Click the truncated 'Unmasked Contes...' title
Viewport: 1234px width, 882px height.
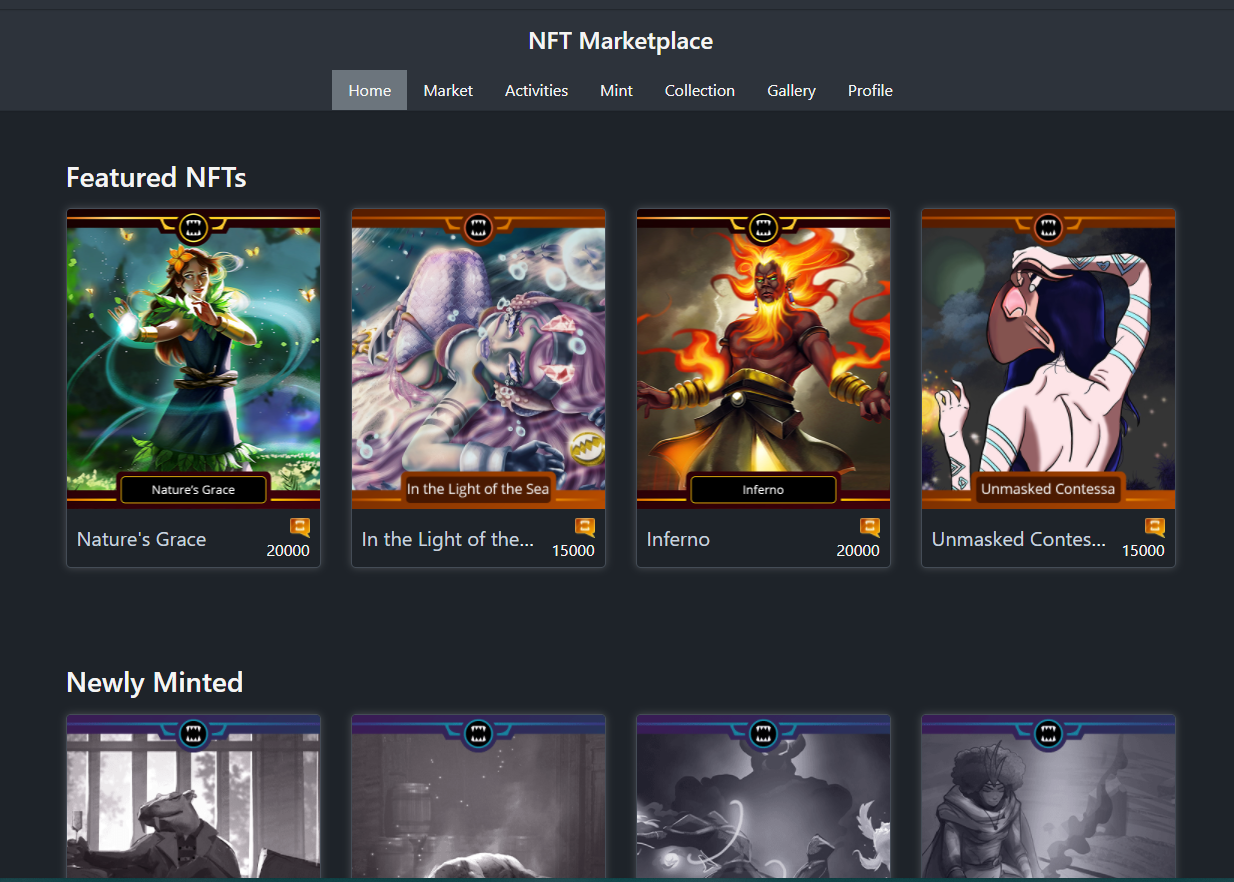(x=1019, y=539)
